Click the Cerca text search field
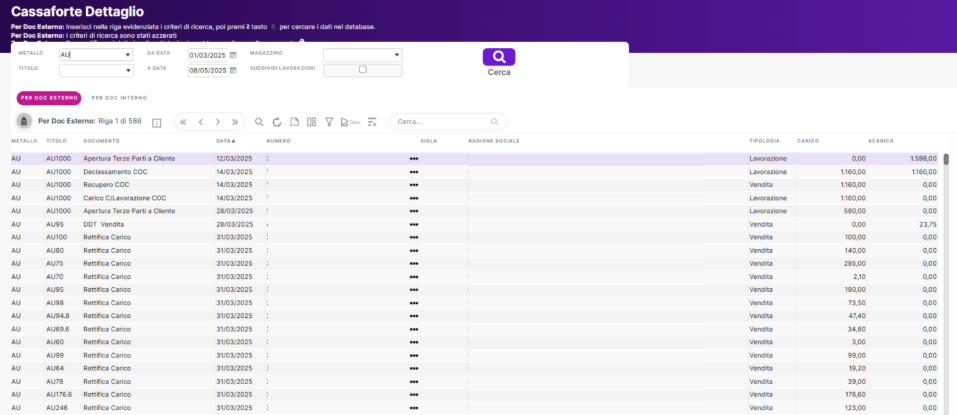The width and height of the screenshot is (957, 415). pyautogui.click(x=440, y=122)
